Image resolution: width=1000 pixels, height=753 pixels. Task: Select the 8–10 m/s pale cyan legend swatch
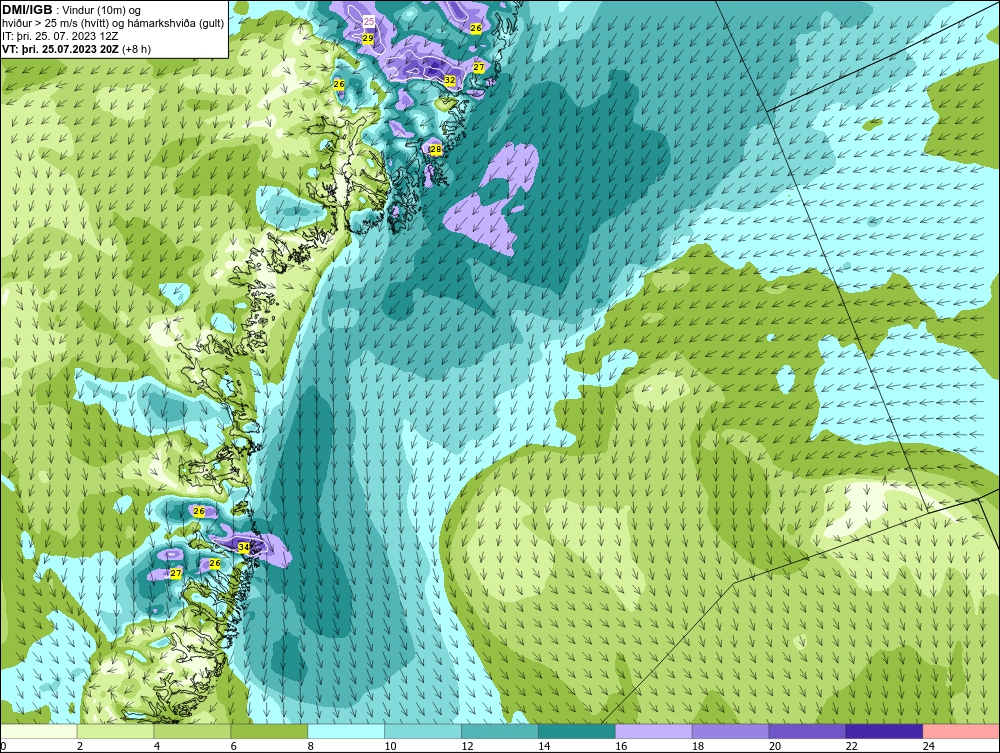tap(346, 731)
